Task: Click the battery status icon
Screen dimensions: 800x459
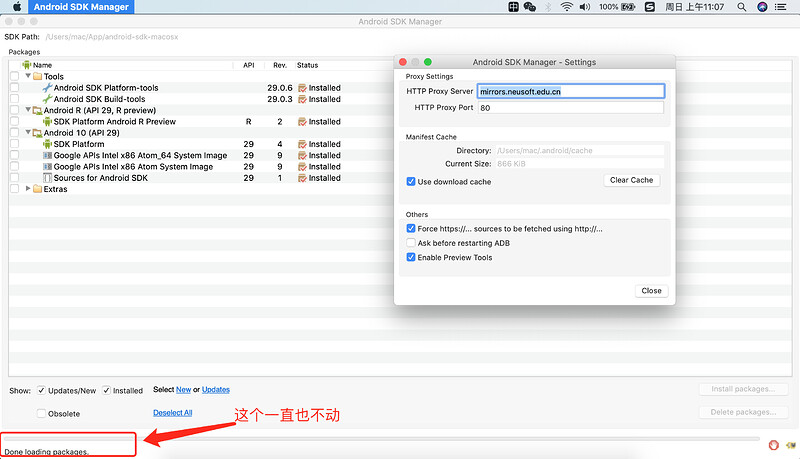Action: coord(628,7)
